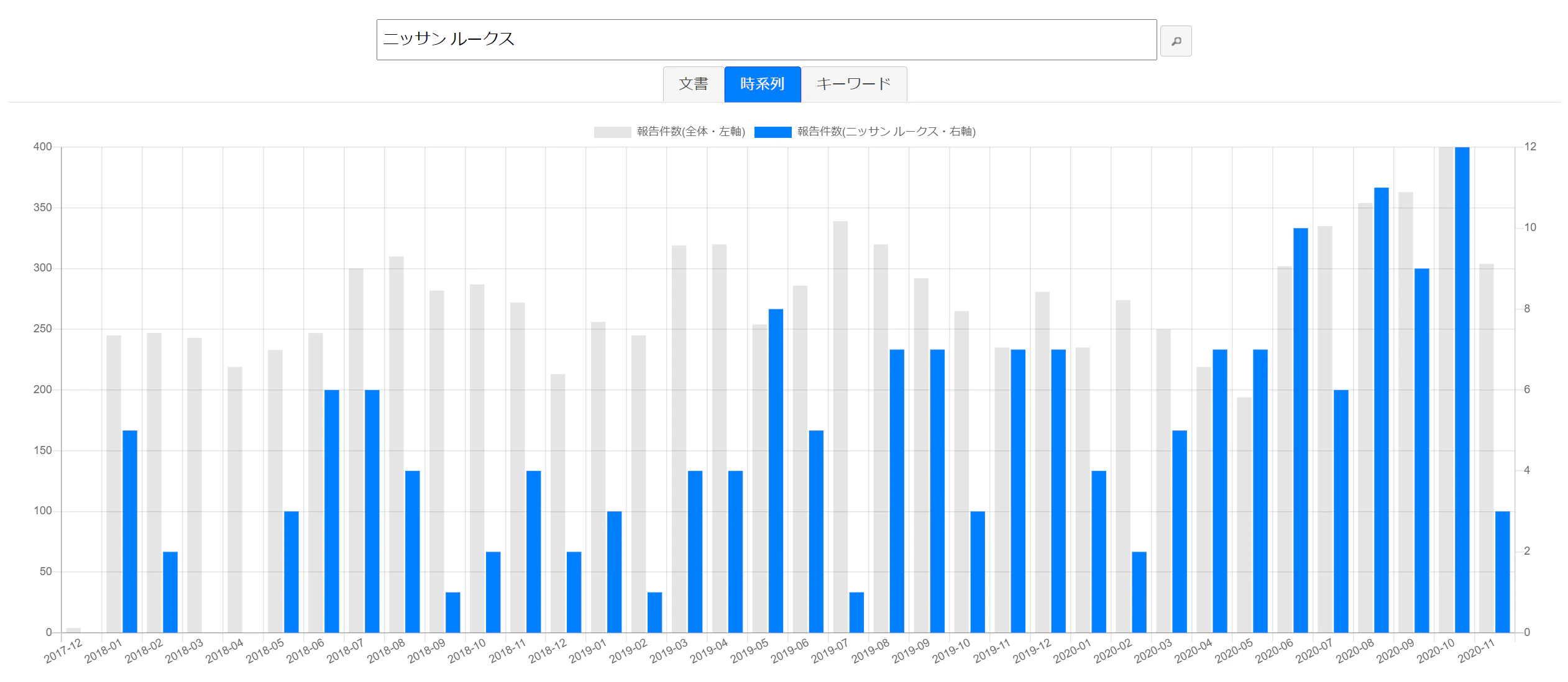Click the x-axis label 2020-05

coord(1234,650)
